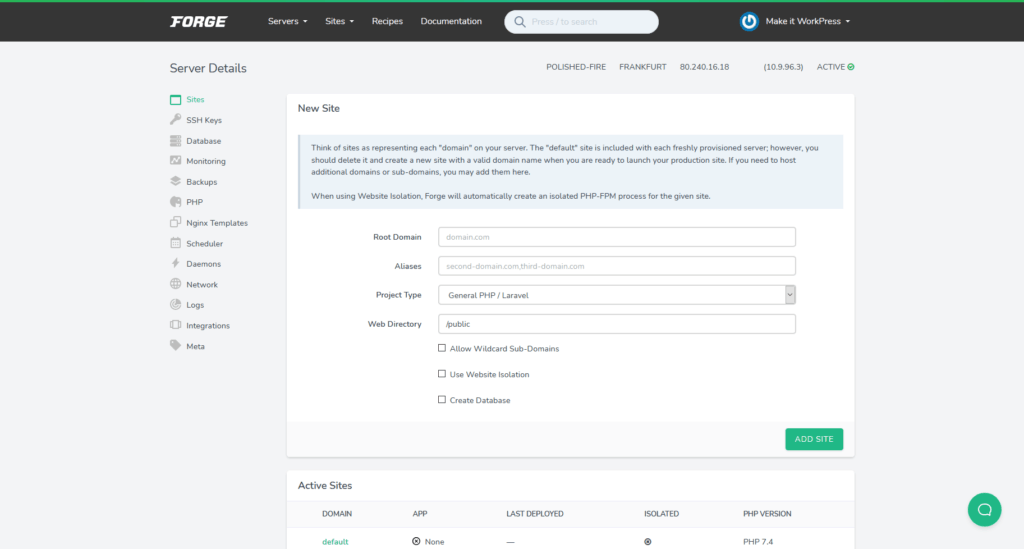Click the Network globe icon
The height and width of the screenshot is (549, 1024).
point(175,284)
